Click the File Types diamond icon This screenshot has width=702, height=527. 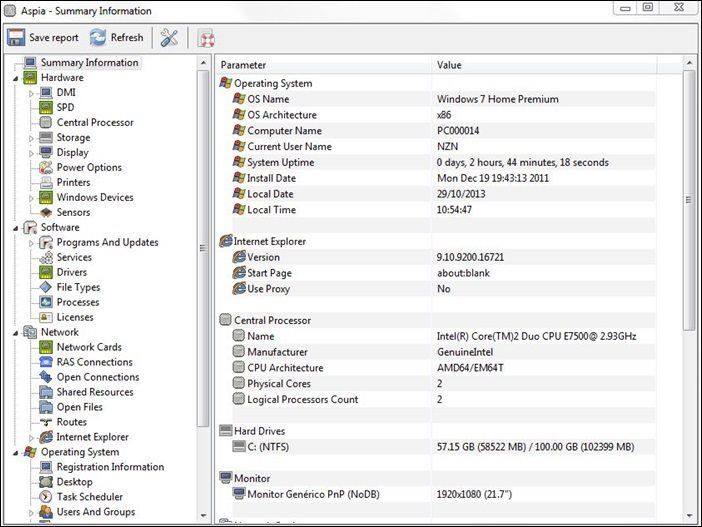click(46, 287)
